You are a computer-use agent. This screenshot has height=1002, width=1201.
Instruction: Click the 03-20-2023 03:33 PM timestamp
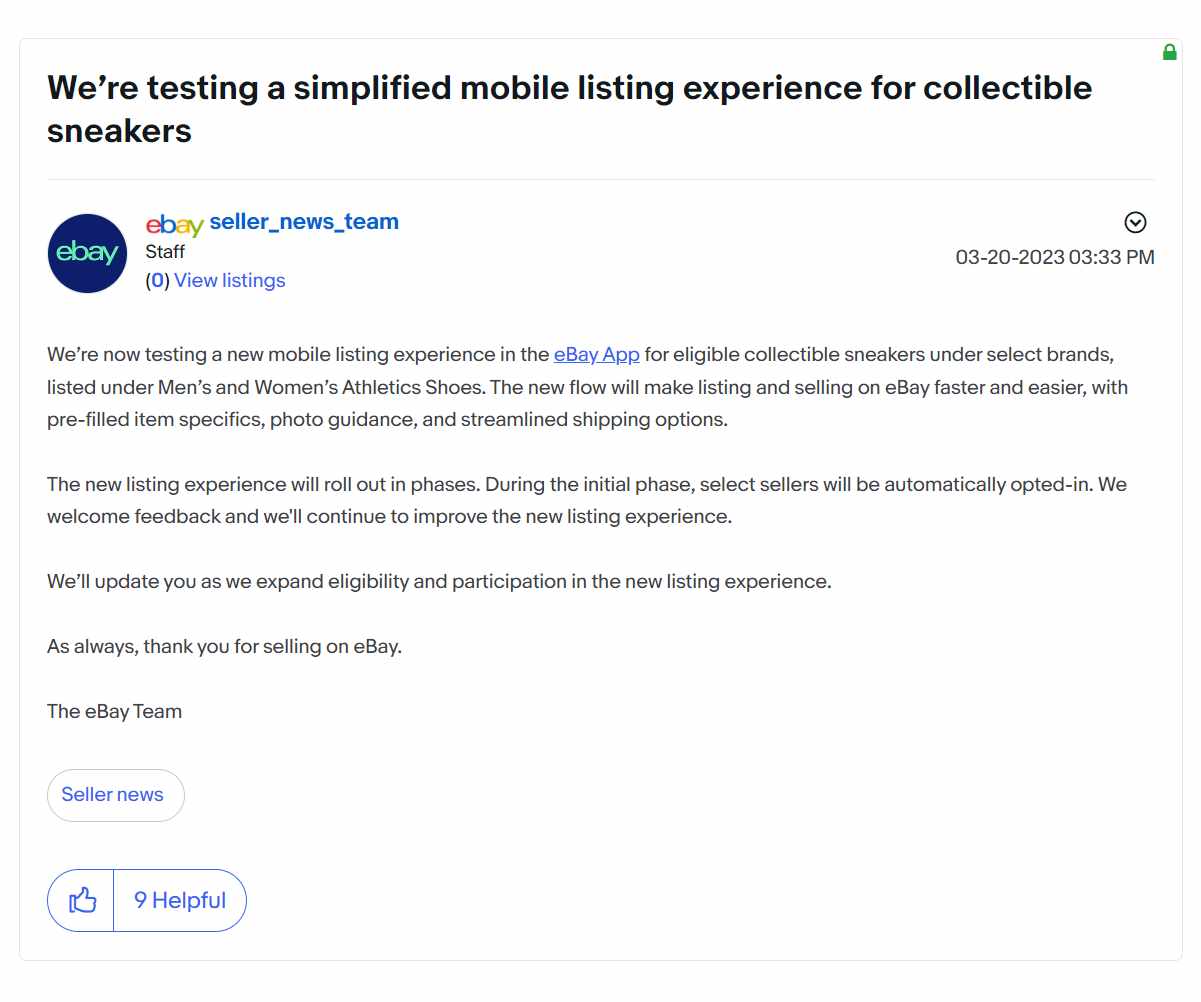coord(1055,257)
